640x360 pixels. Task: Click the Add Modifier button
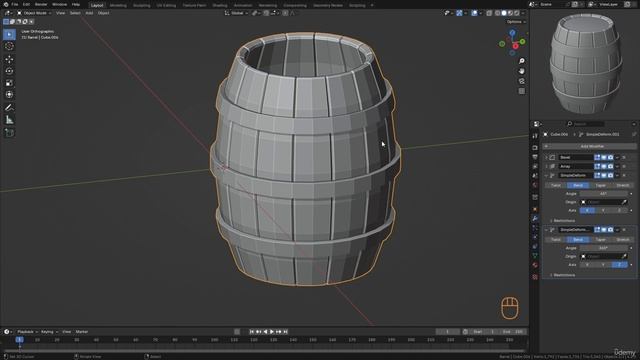tap(589, 146)
